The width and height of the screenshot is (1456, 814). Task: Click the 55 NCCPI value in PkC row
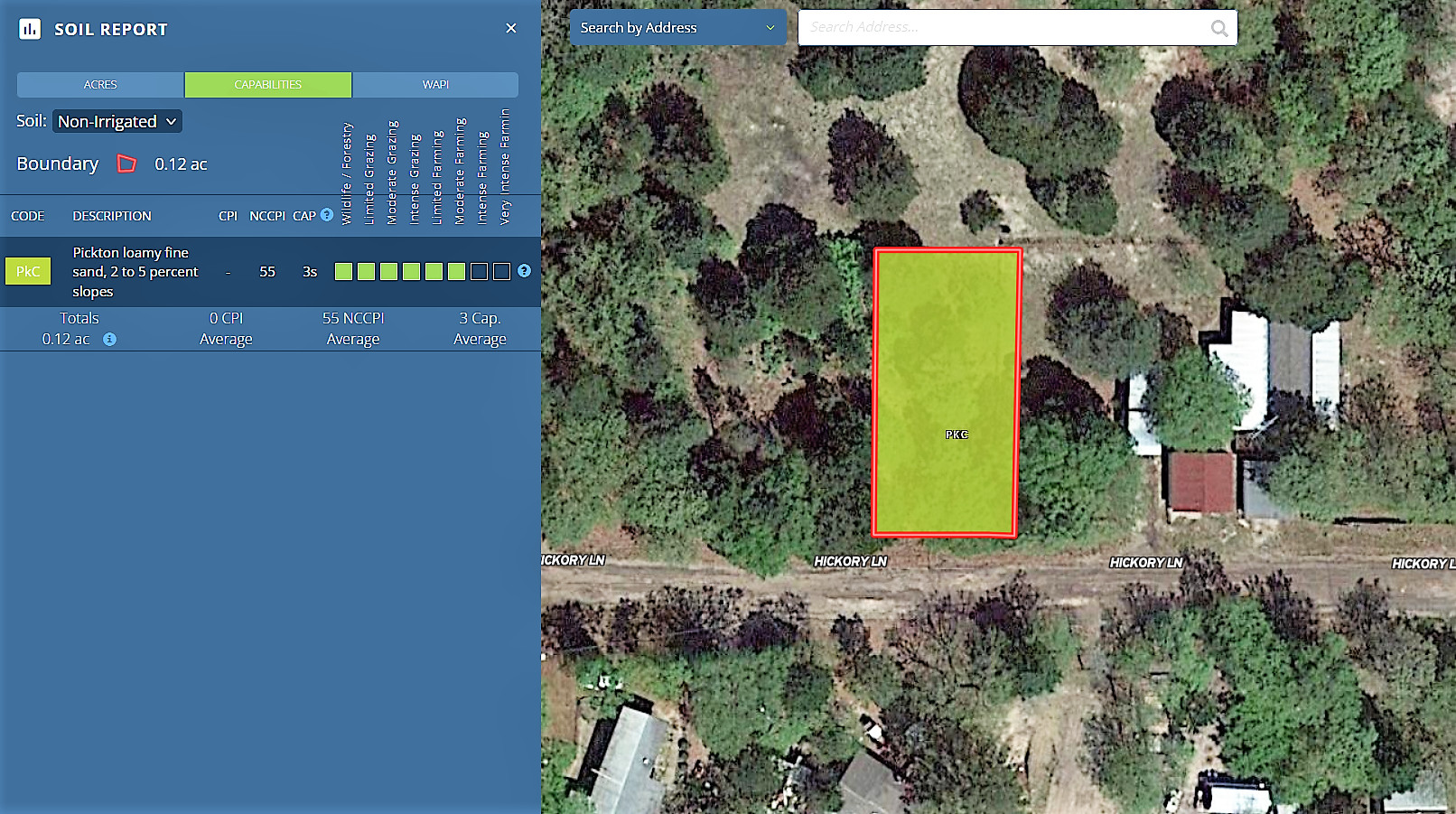[x=267, y=271]
